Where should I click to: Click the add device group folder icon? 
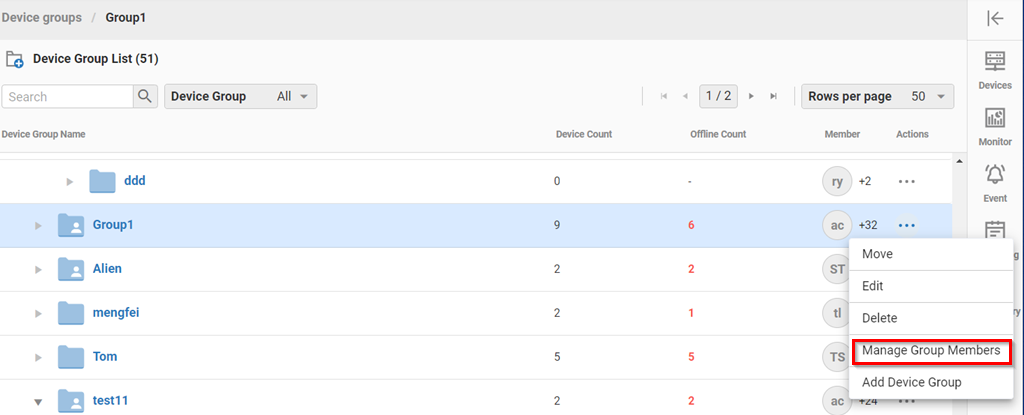coord(15,59)
